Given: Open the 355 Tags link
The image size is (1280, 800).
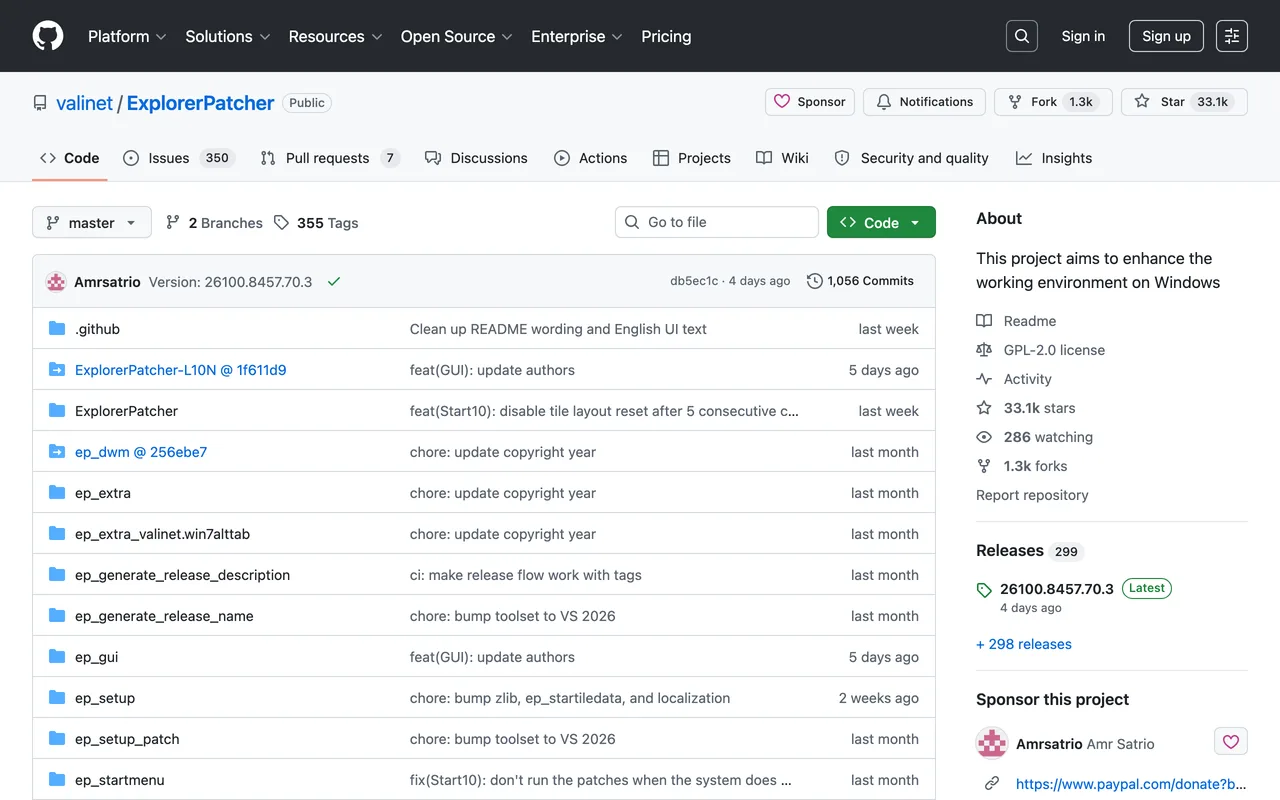Looking at the screenshot, I should pos(316,223).
